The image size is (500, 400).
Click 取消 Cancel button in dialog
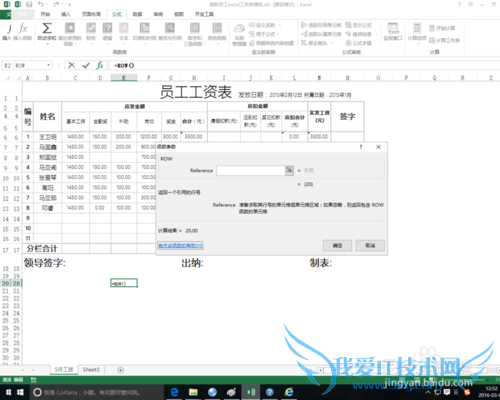pyautogui.click(x=370, y=245)
